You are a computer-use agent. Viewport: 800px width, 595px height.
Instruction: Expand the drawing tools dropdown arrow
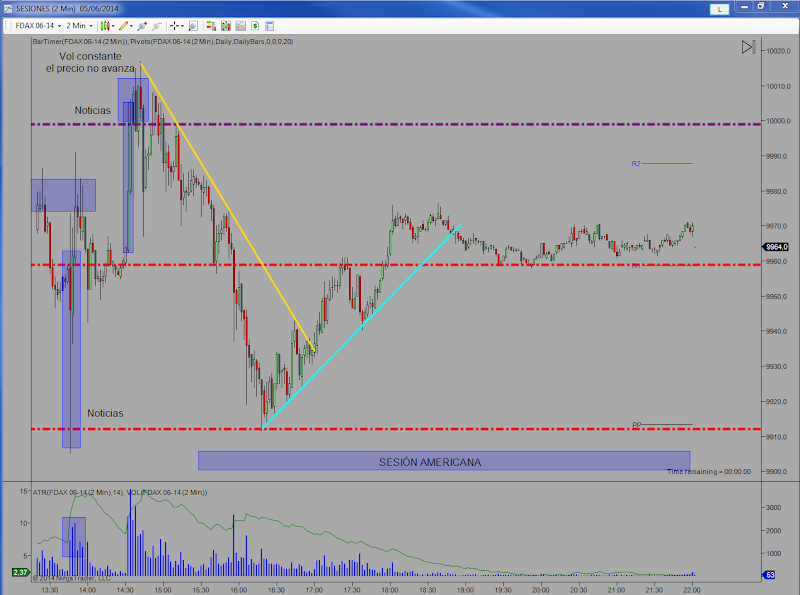pos(132,26)
